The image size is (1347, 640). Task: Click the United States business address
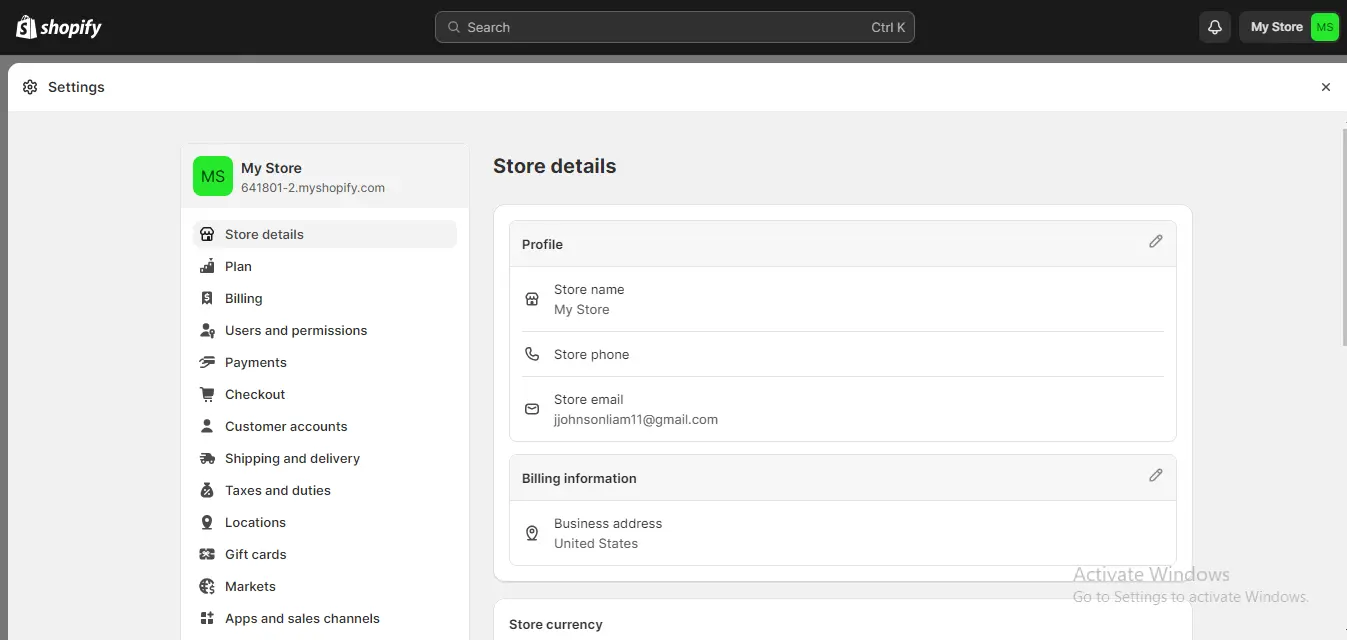596,544
